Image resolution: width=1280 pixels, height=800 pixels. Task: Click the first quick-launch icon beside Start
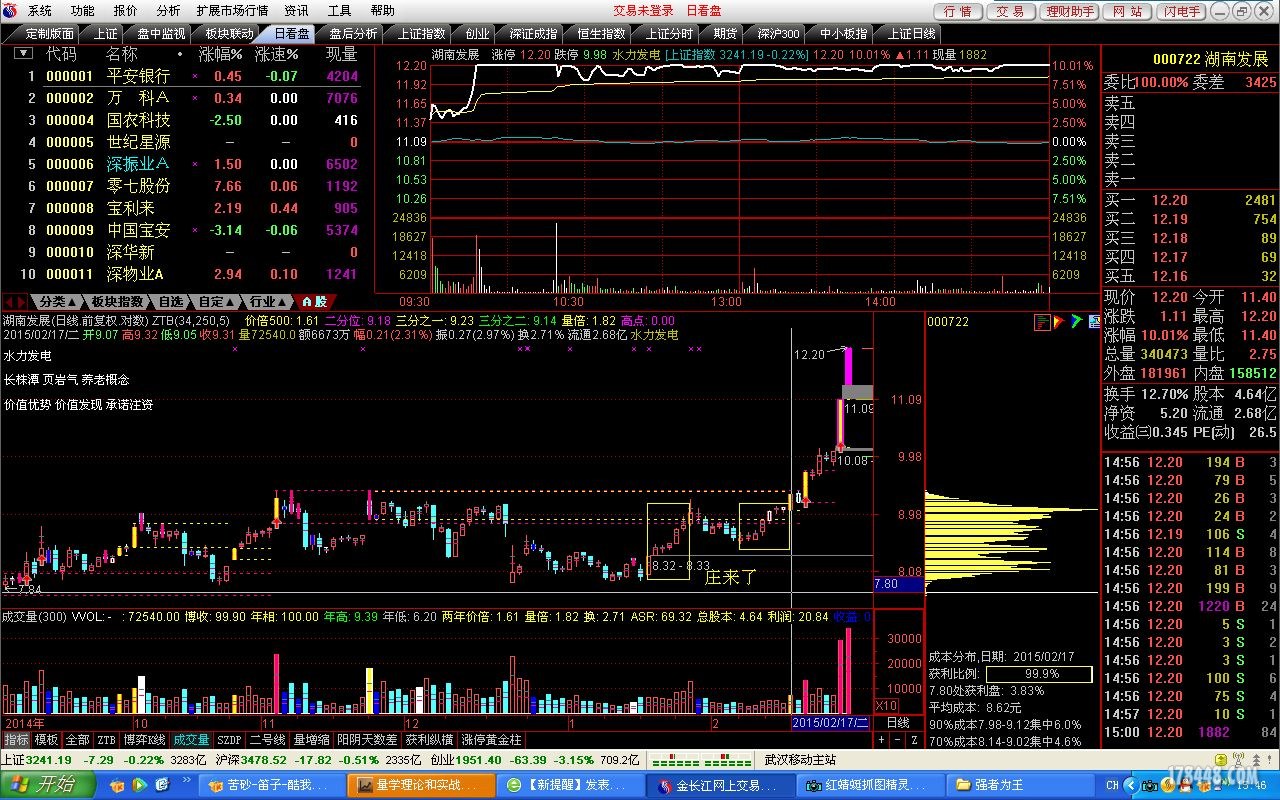[116, 785]
